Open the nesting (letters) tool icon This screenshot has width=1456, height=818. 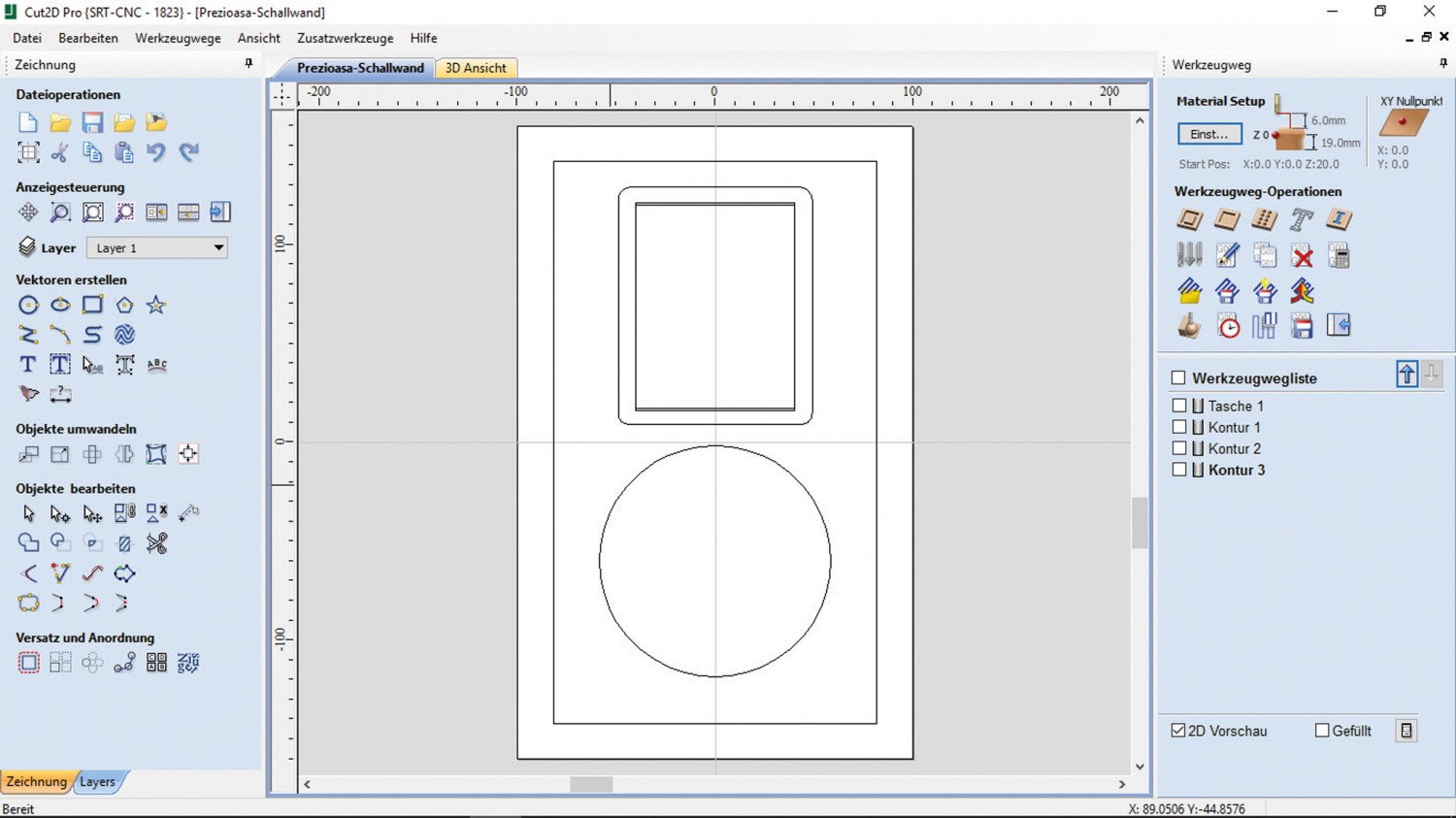(x=188, y=664)
